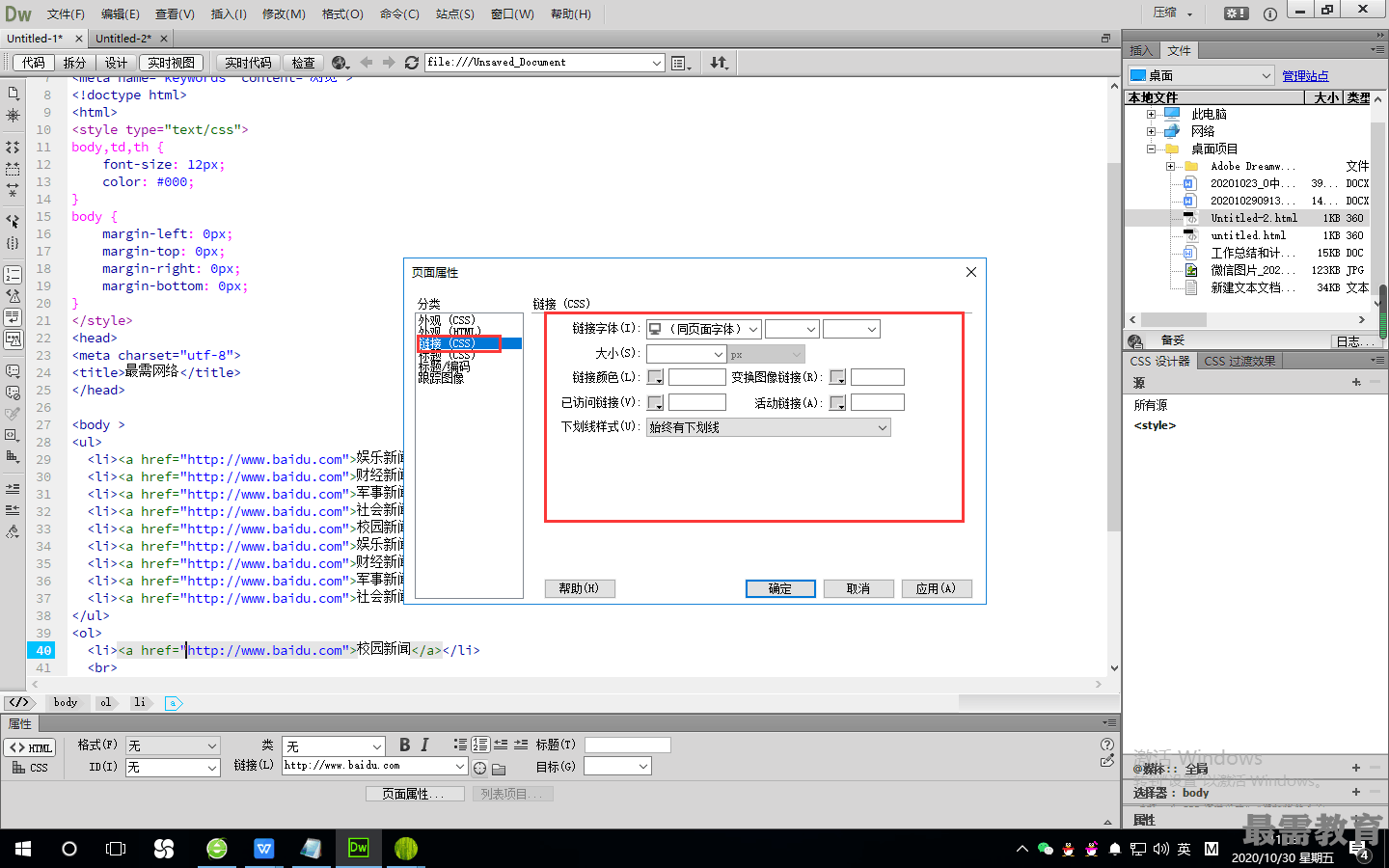Click the Apply button in dialog

coord(937,588)
